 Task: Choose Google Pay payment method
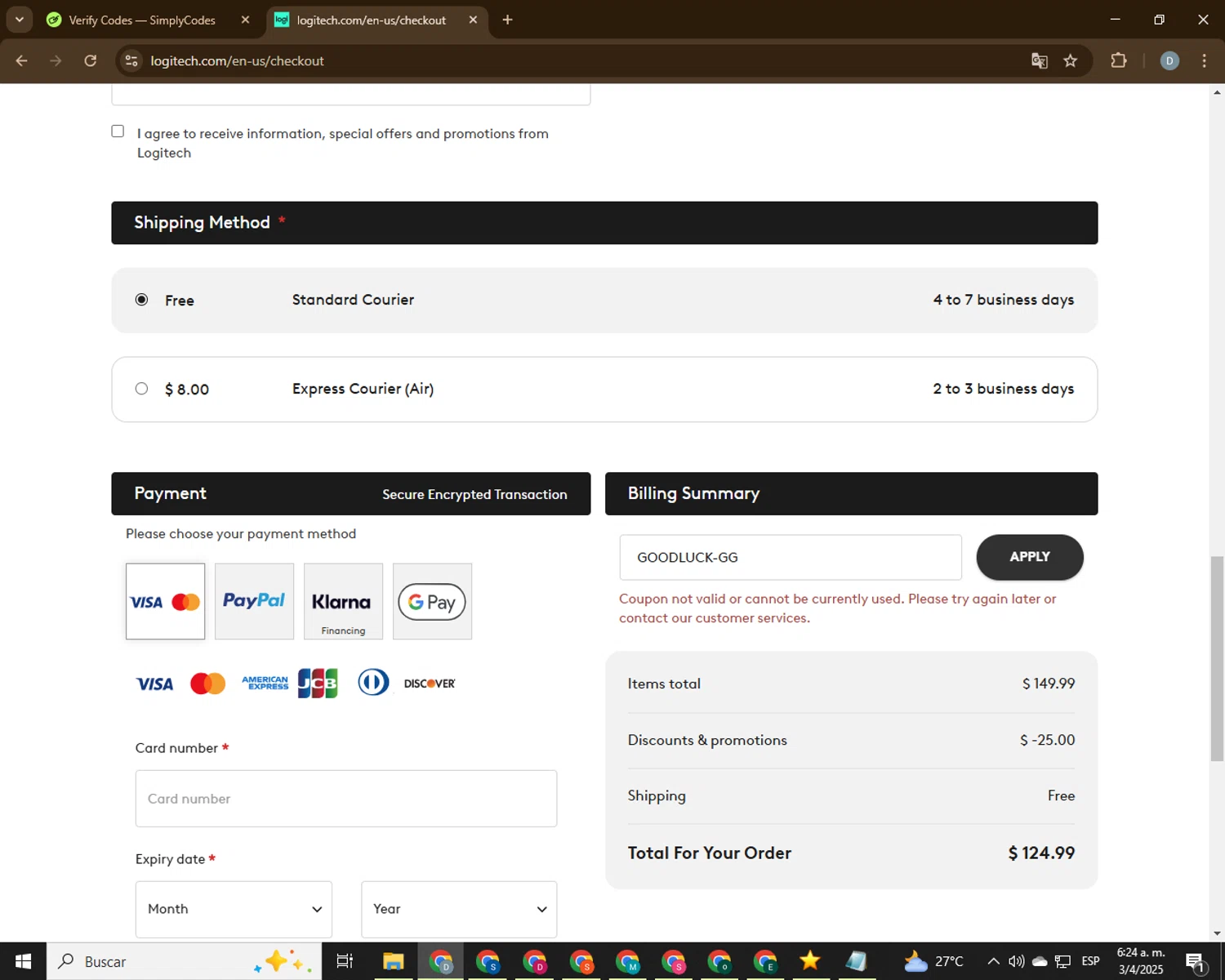click(x=432, y=601)
